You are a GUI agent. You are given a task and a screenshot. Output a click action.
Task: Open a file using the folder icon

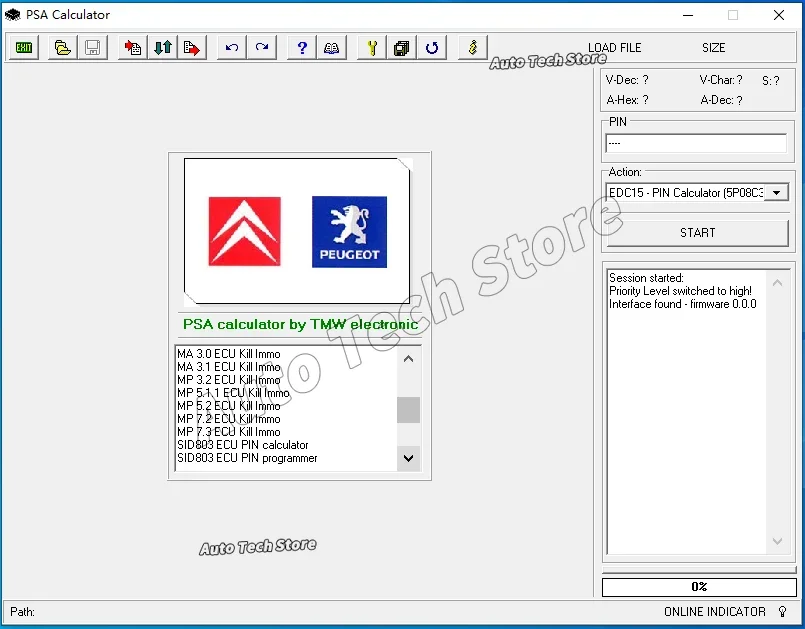coord(62,47)
